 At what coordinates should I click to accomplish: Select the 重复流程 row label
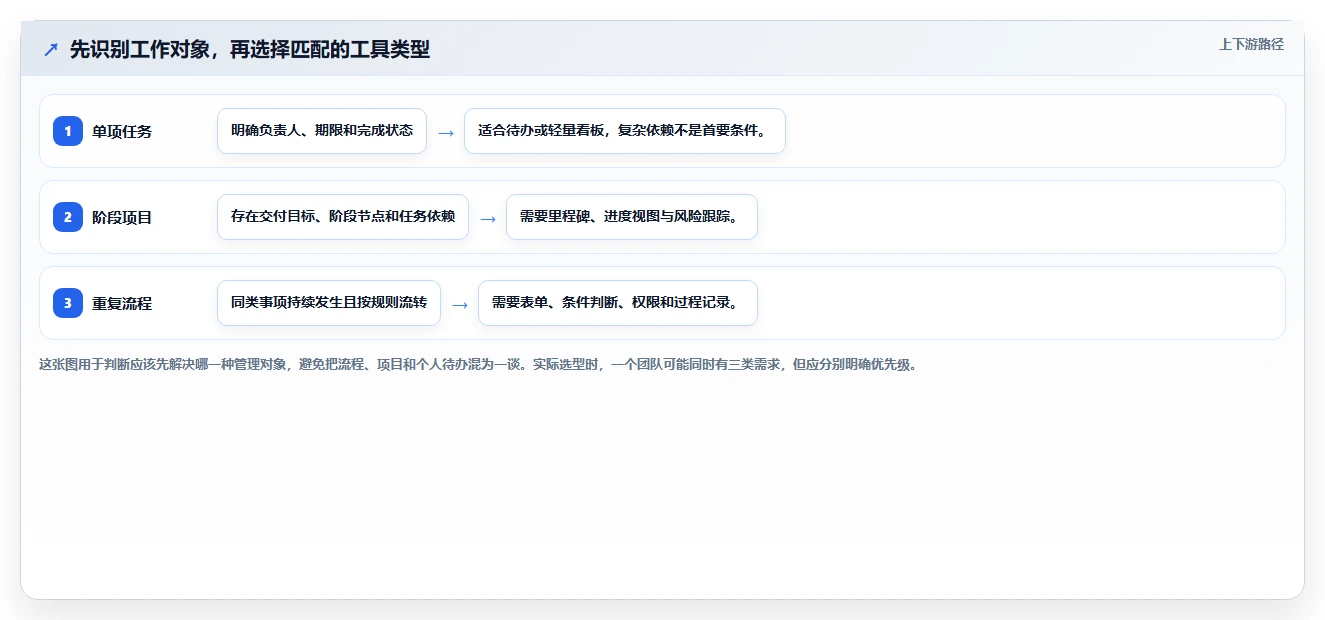pos(122,303)
